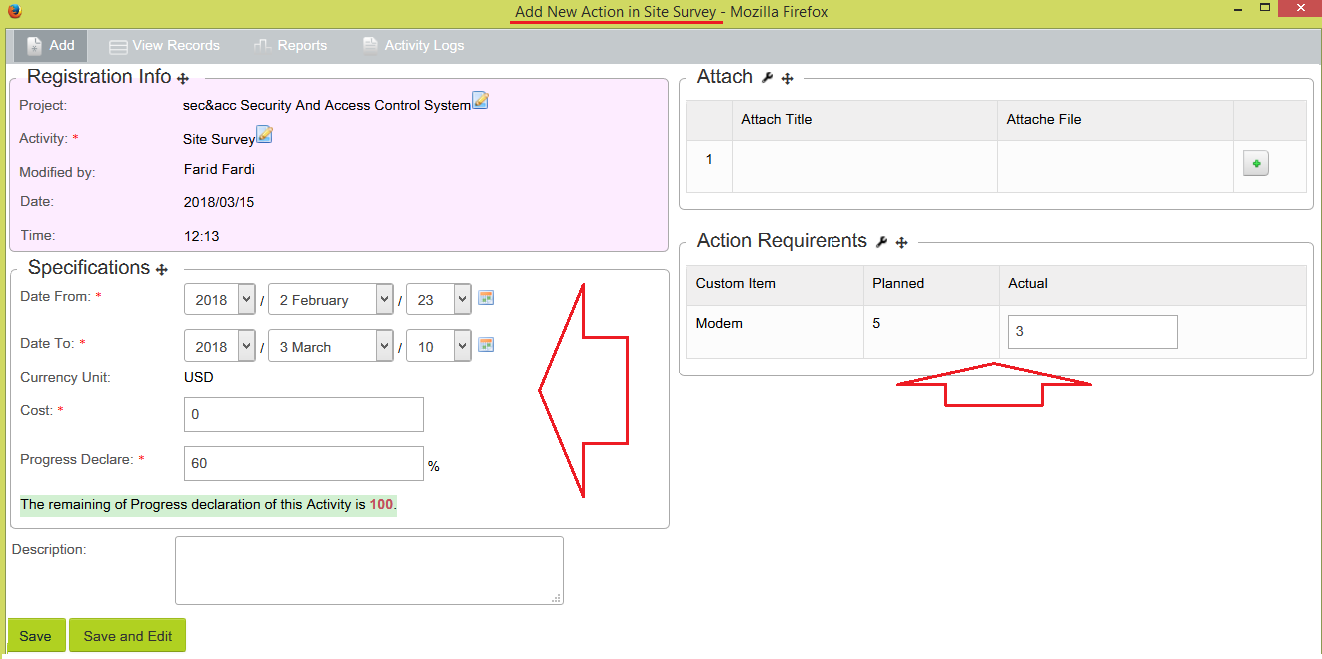Viewport: 1322px width, 659px height.
Task: Click the Actual value field for Modem
Action: click(x=1092, y=332)
